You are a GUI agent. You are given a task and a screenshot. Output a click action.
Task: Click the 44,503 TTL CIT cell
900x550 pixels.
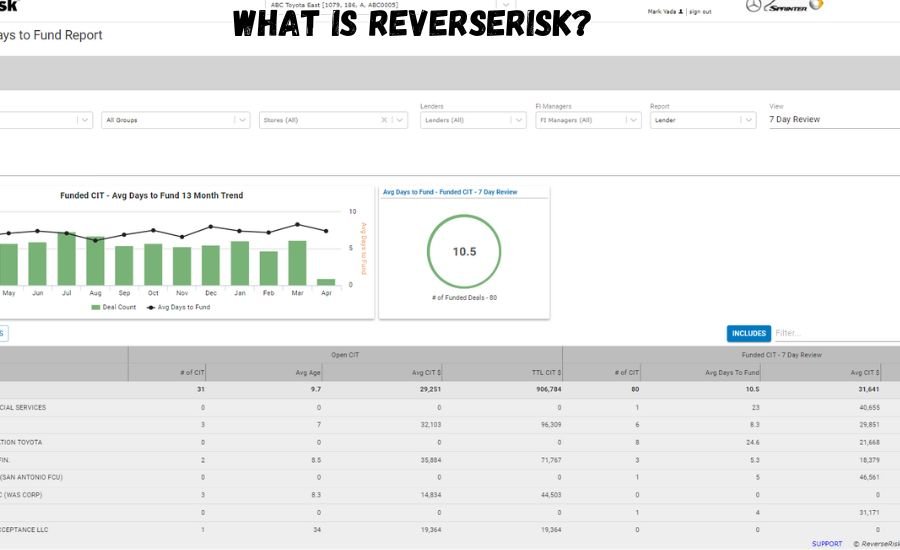pyautogui.click(x=550, y=495)
